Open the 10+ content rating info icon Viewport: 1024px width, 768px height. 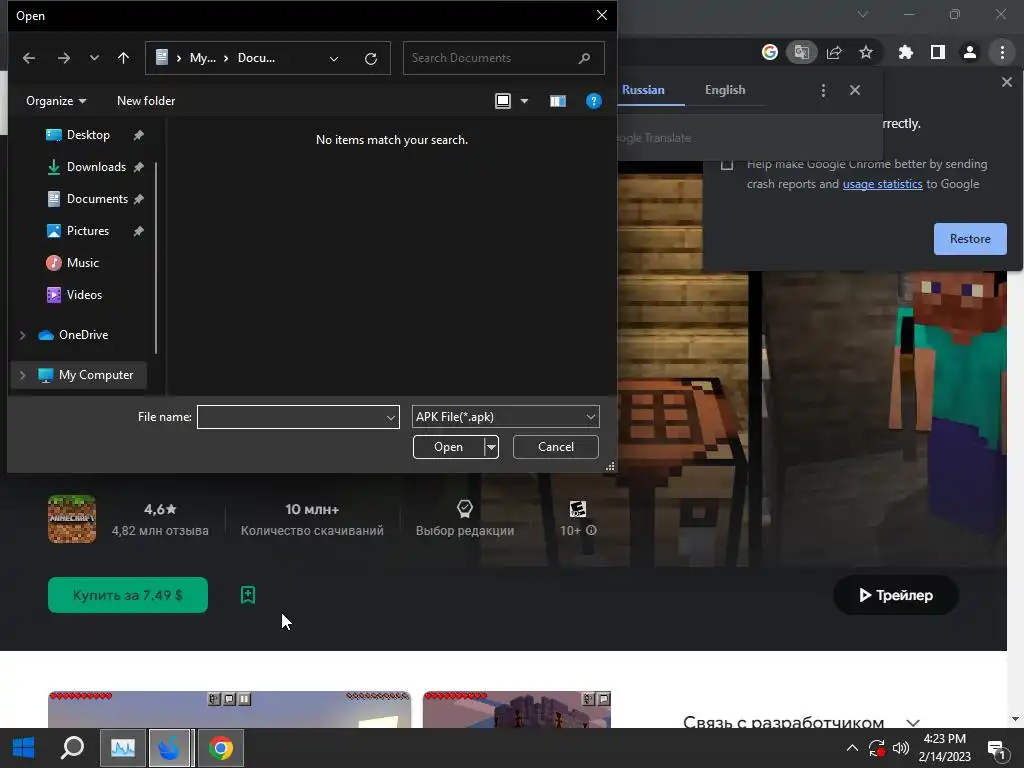coord(591,530)
